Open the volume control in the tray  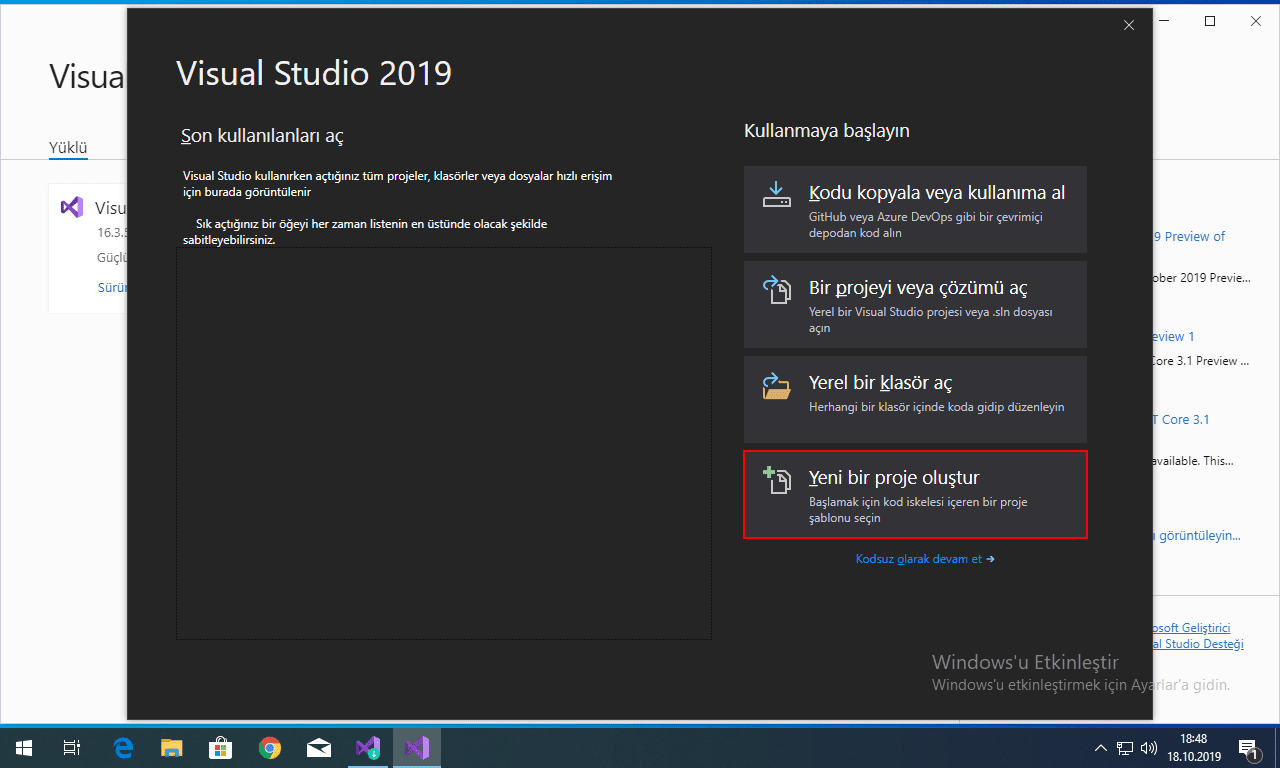tap(1150, 748)
